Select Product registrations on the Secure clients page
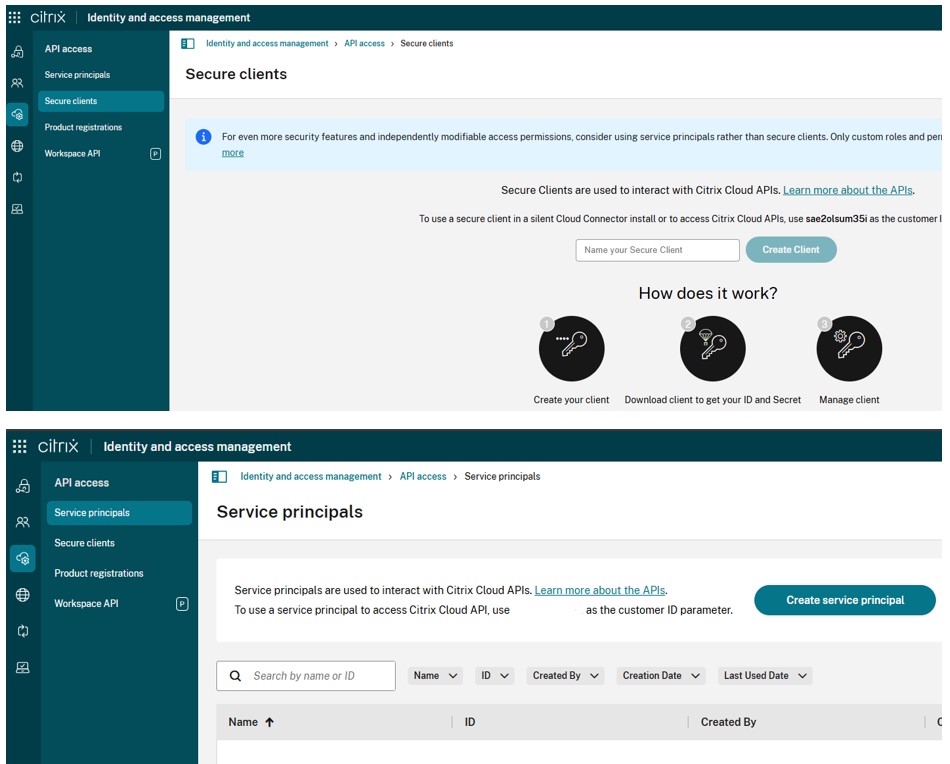Viewport: 950px width, 764px height. click(x=83, y=128)
